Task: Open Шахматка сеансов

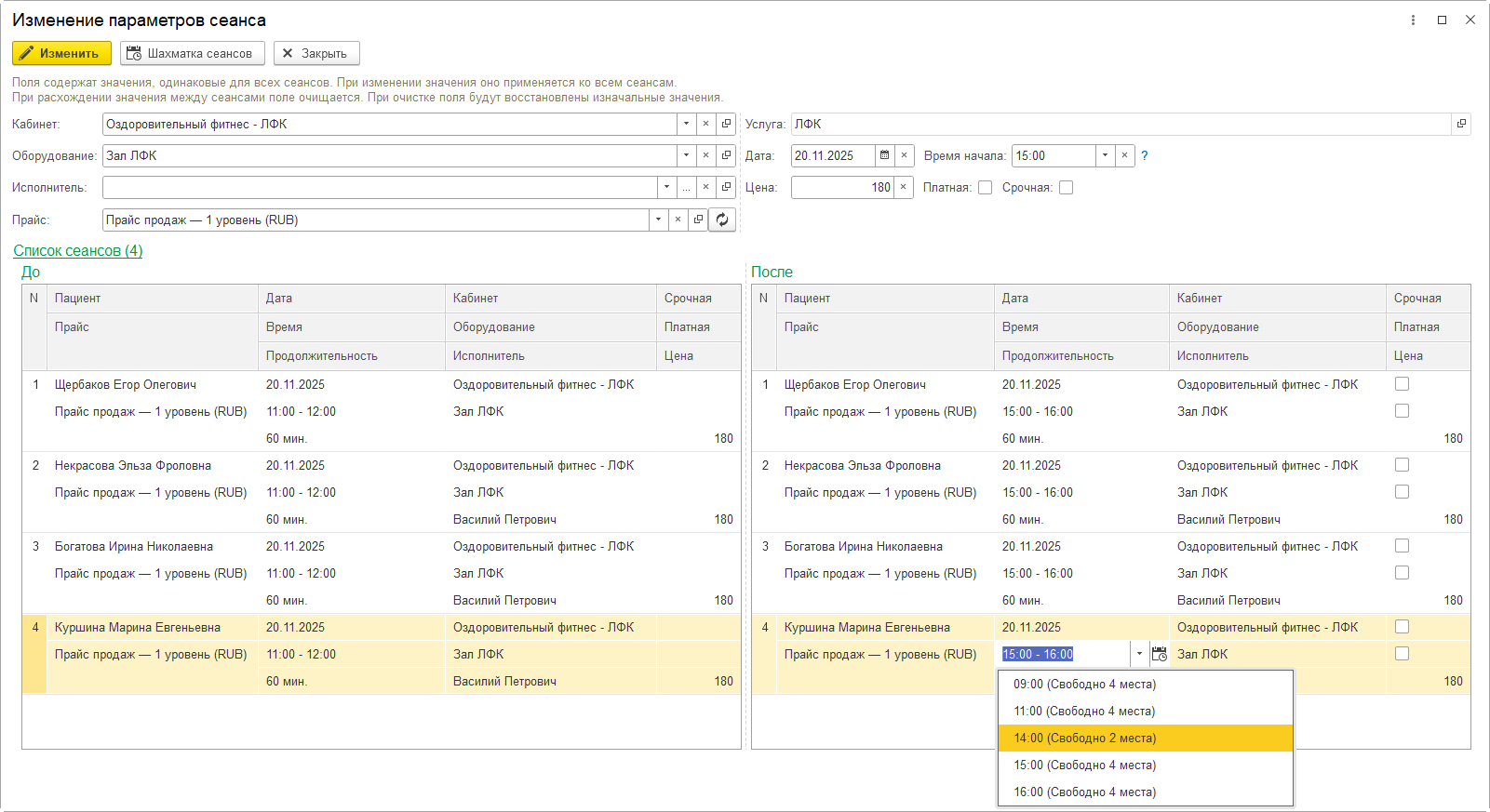Action: pos(192,53)
